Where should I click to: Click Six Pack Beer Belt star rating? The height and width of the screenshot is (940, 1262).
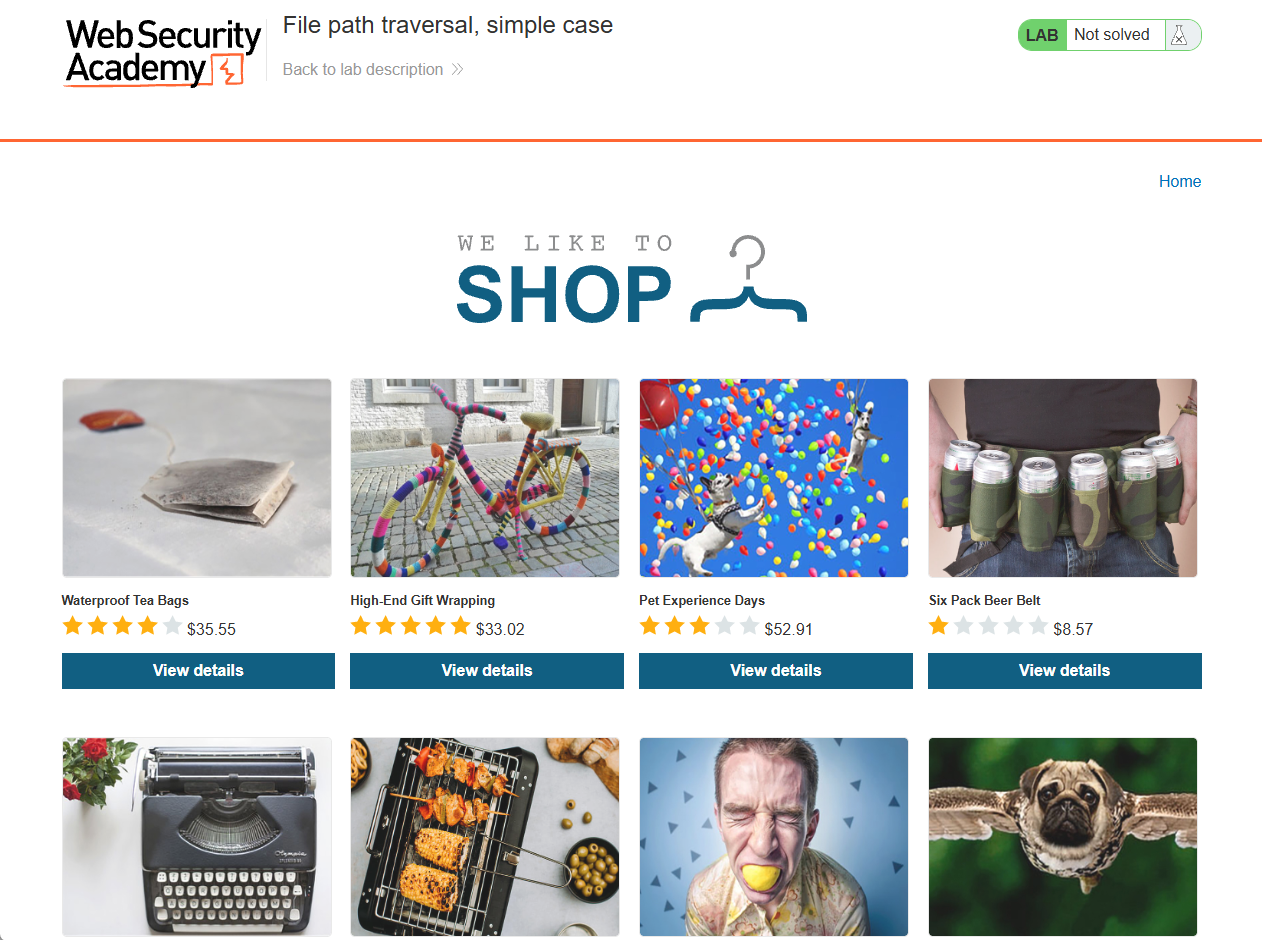(988, 627)
